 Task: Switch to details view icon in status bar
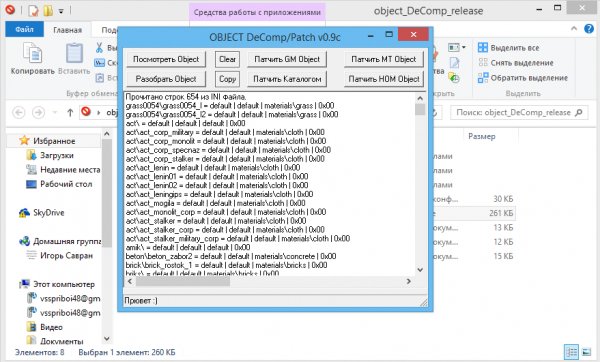coord(571,352)
